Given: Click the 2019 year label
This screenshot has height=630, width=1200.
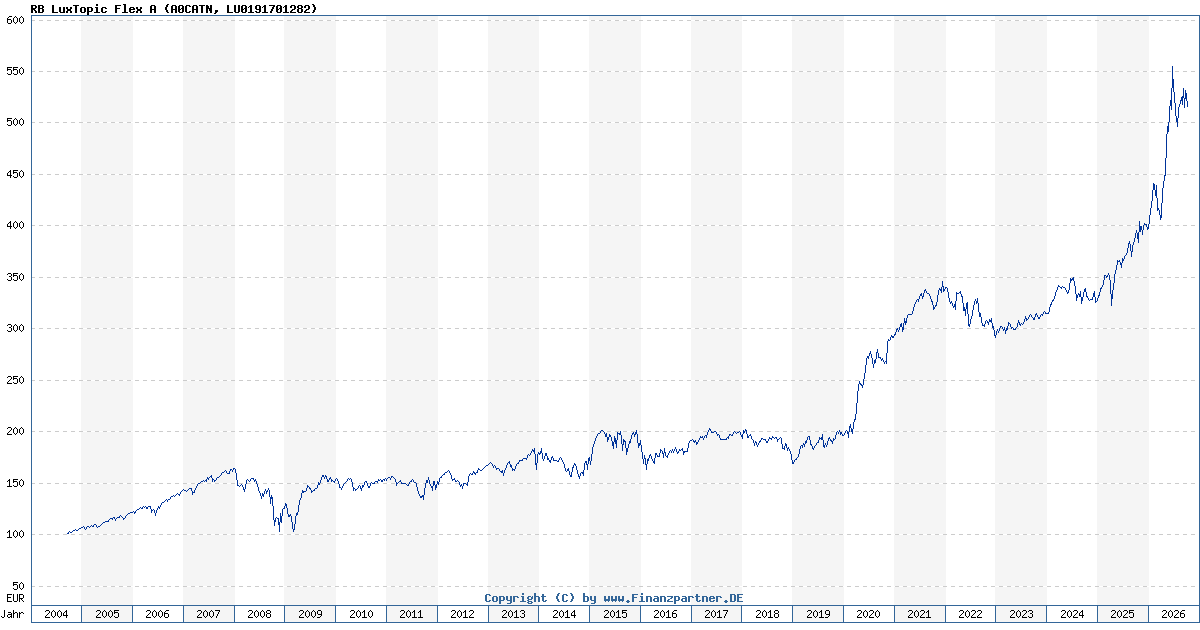Looking at the screenshot, I should click(818, 614).
